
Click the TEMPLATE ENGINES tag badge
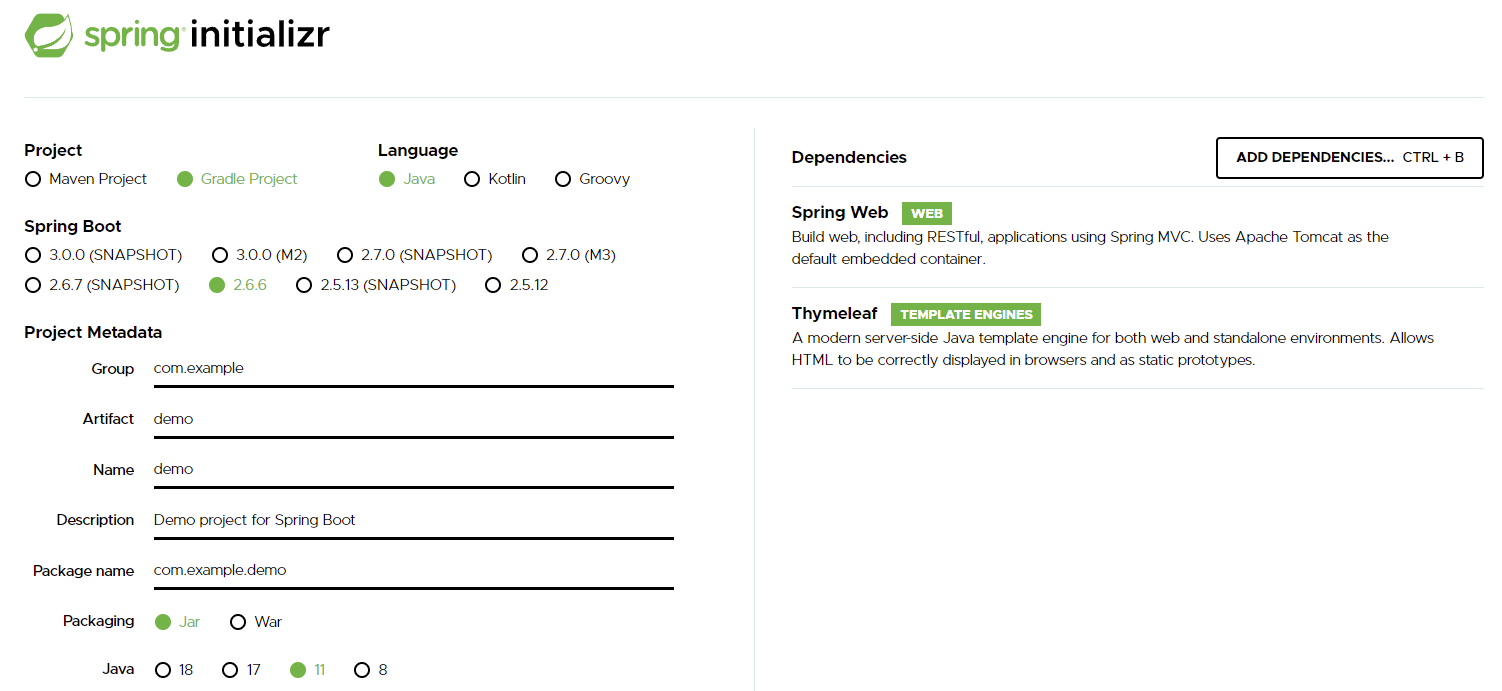tap(966, 315)
